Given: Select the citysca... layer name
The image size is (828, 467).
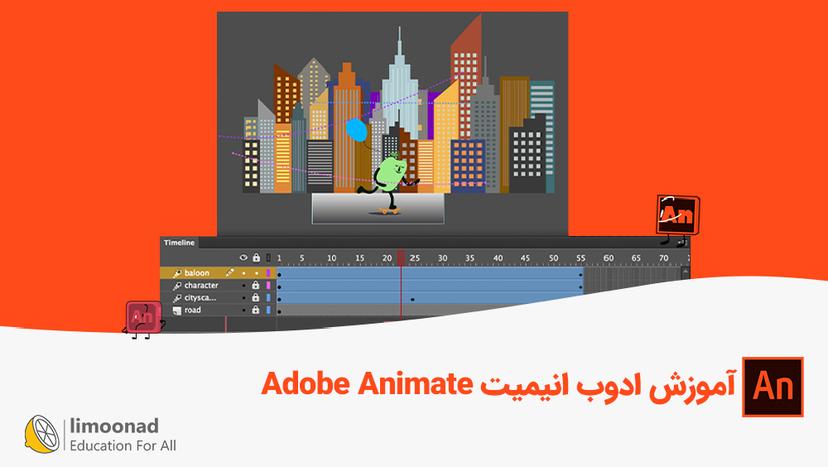Looking at the screenshot, I should (x=200, y=298).
